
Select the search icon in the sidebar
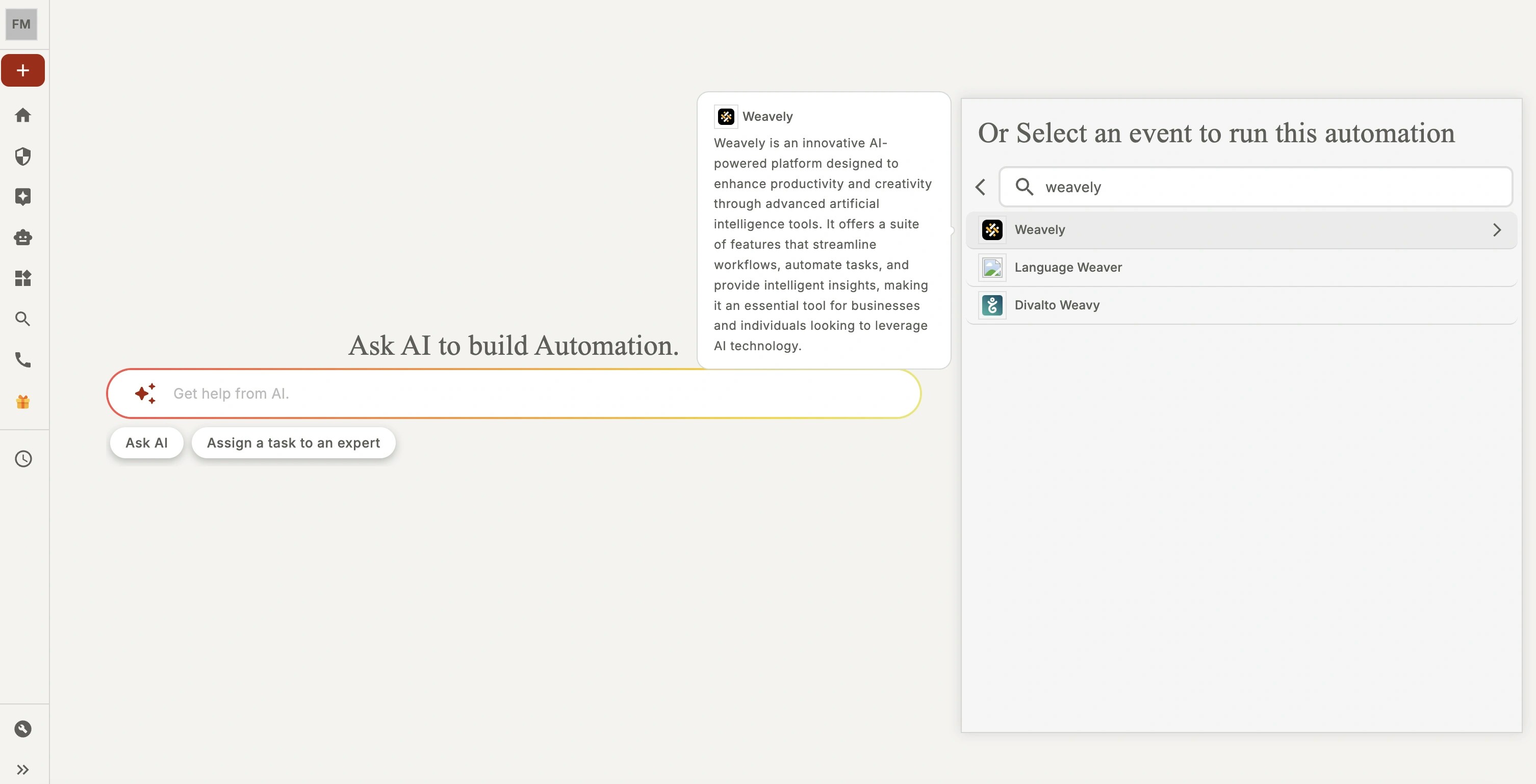(22, 319)
